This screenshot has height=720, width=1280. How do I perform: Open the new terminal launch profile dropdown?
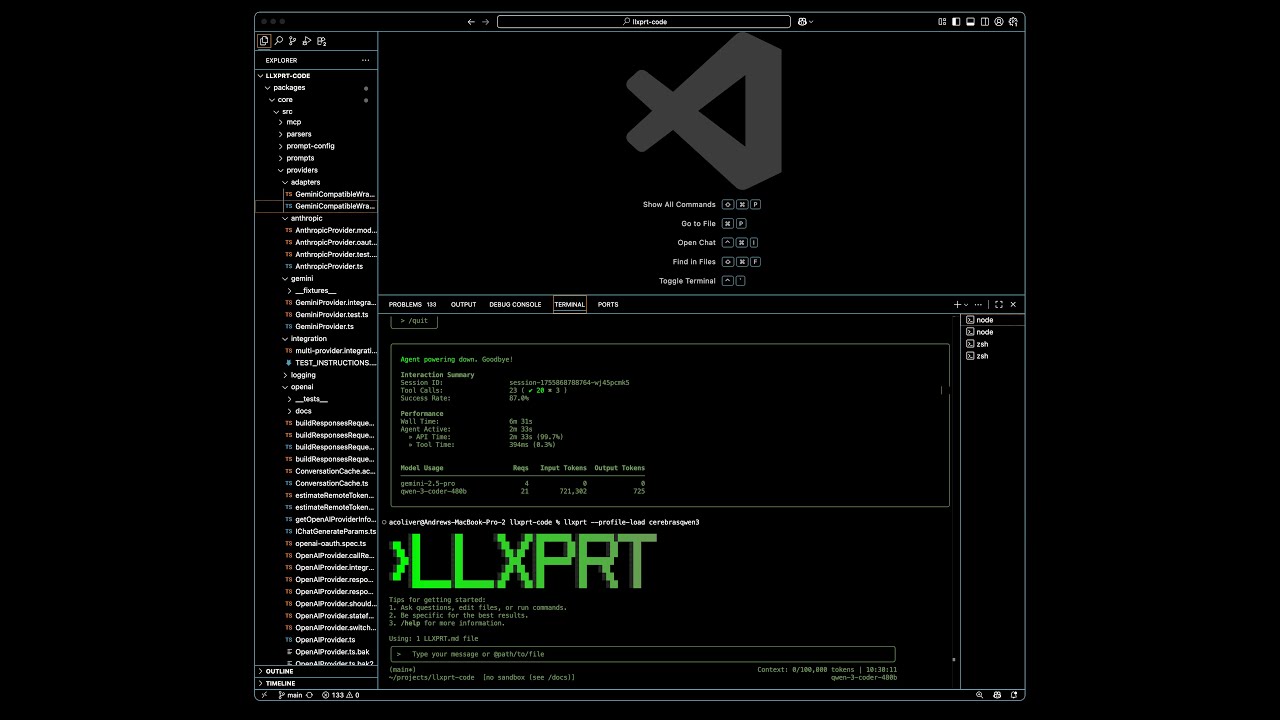tap(965, 304)
